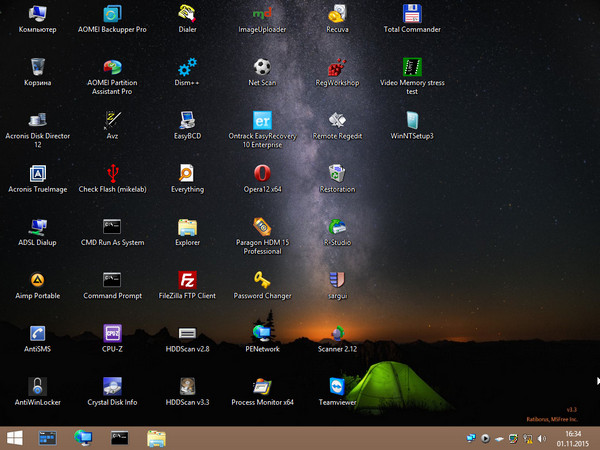Click the Paragon HDM 15 Professional icon
This screenshot has height=450, width=600.
(x=262, y=227)
